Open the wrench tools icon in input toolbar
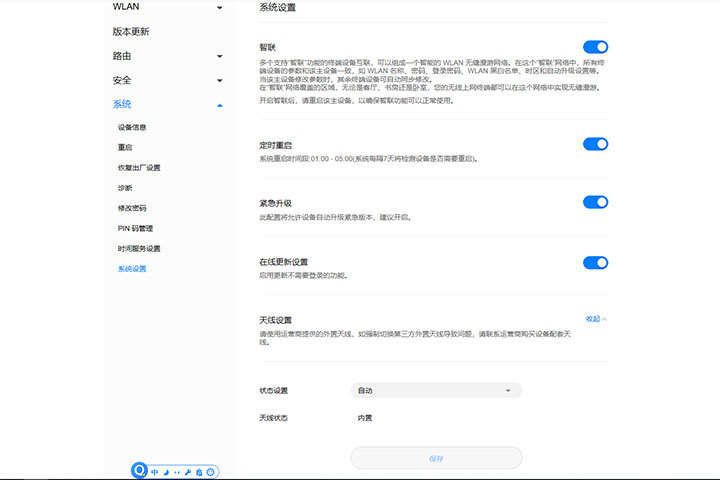The image size is (720, 480). [x=188, y=471]
